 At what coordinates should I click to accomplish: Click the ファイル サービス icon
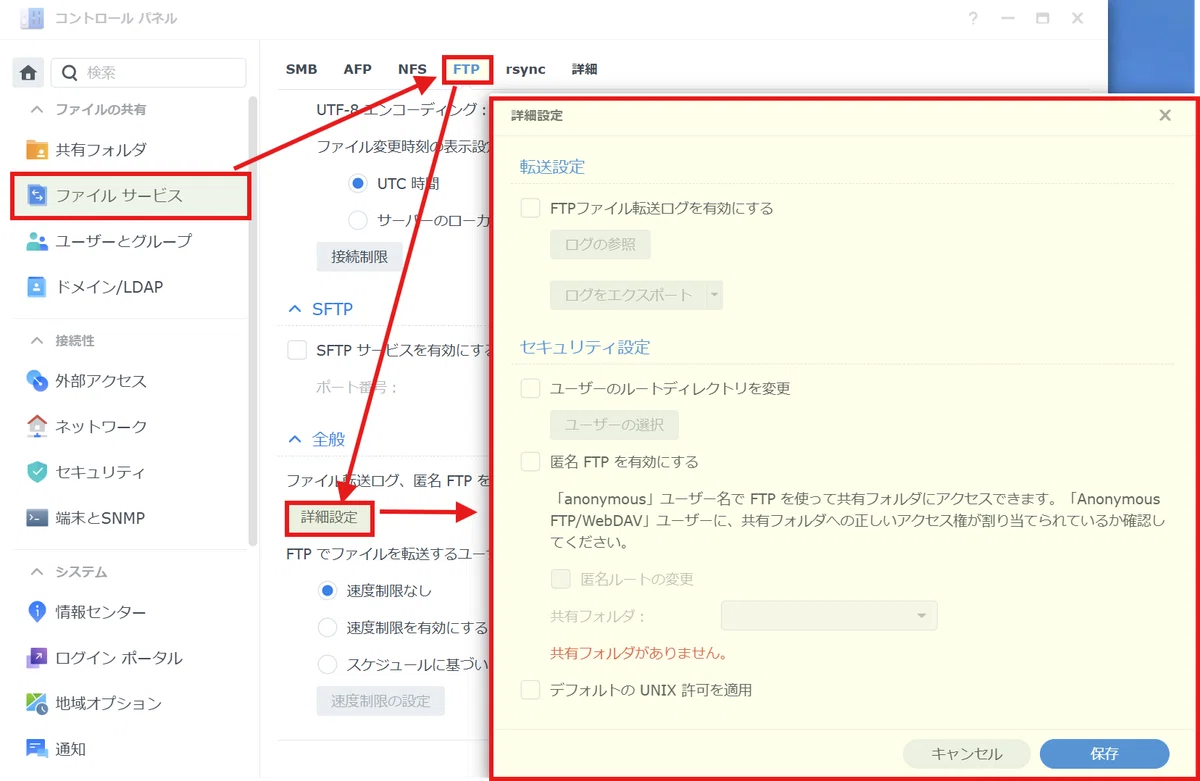pyautogui.click(x=37, y=195)
